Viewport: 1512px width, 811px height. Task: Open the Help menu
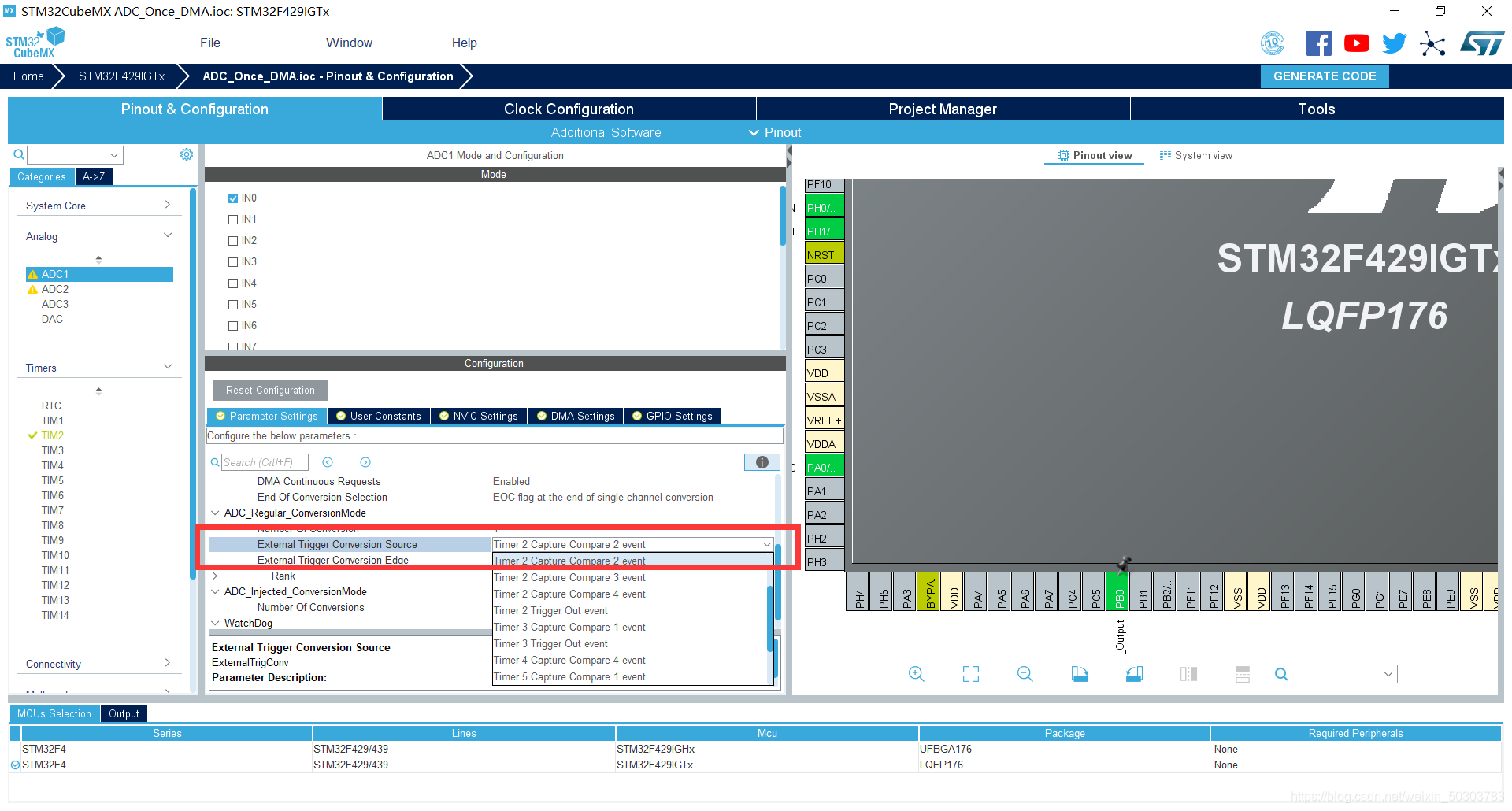coord(465,43)
